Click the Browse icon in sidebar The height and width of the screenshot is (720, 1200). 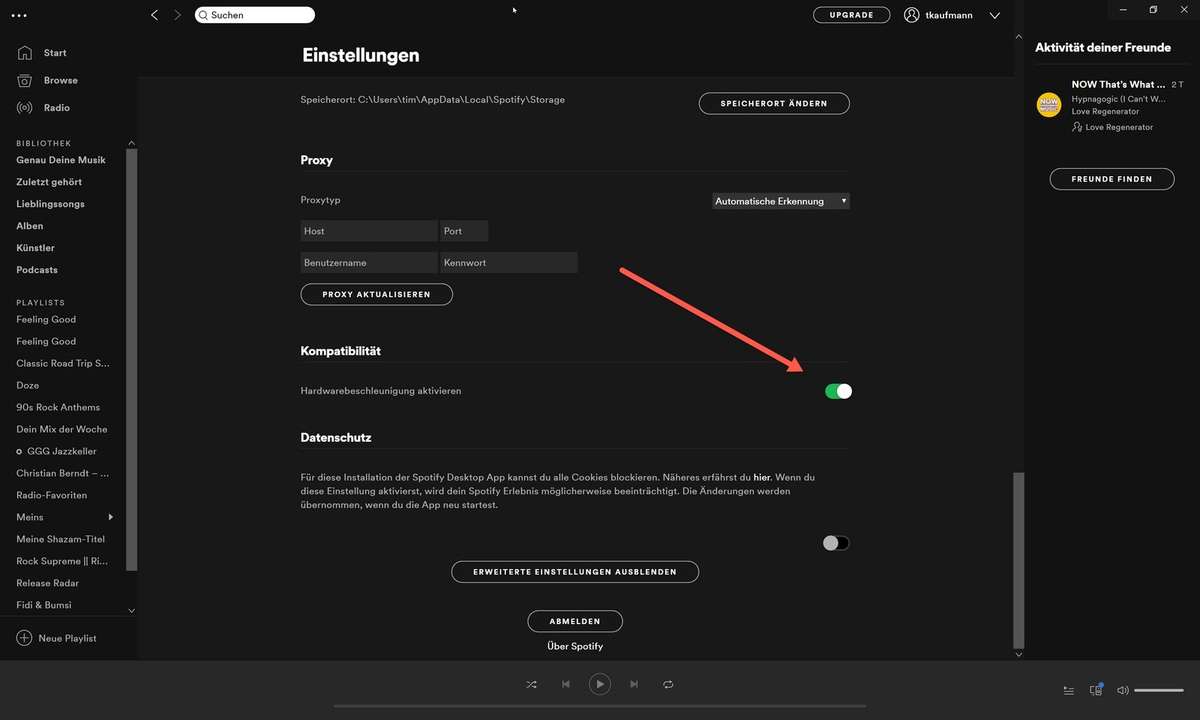pos(25,80)
